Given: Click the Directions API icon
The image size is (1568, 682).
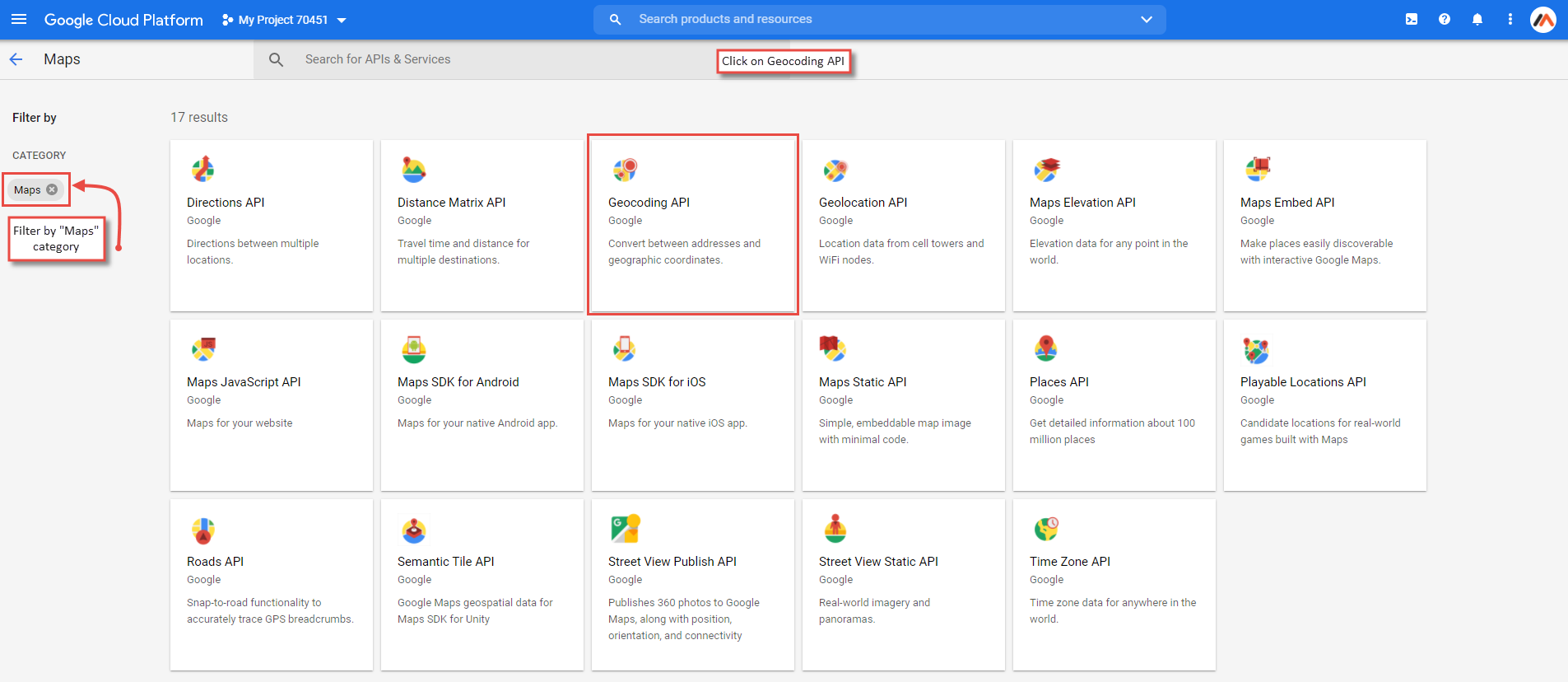Looking at the screenshot, I should pos(202,169).
